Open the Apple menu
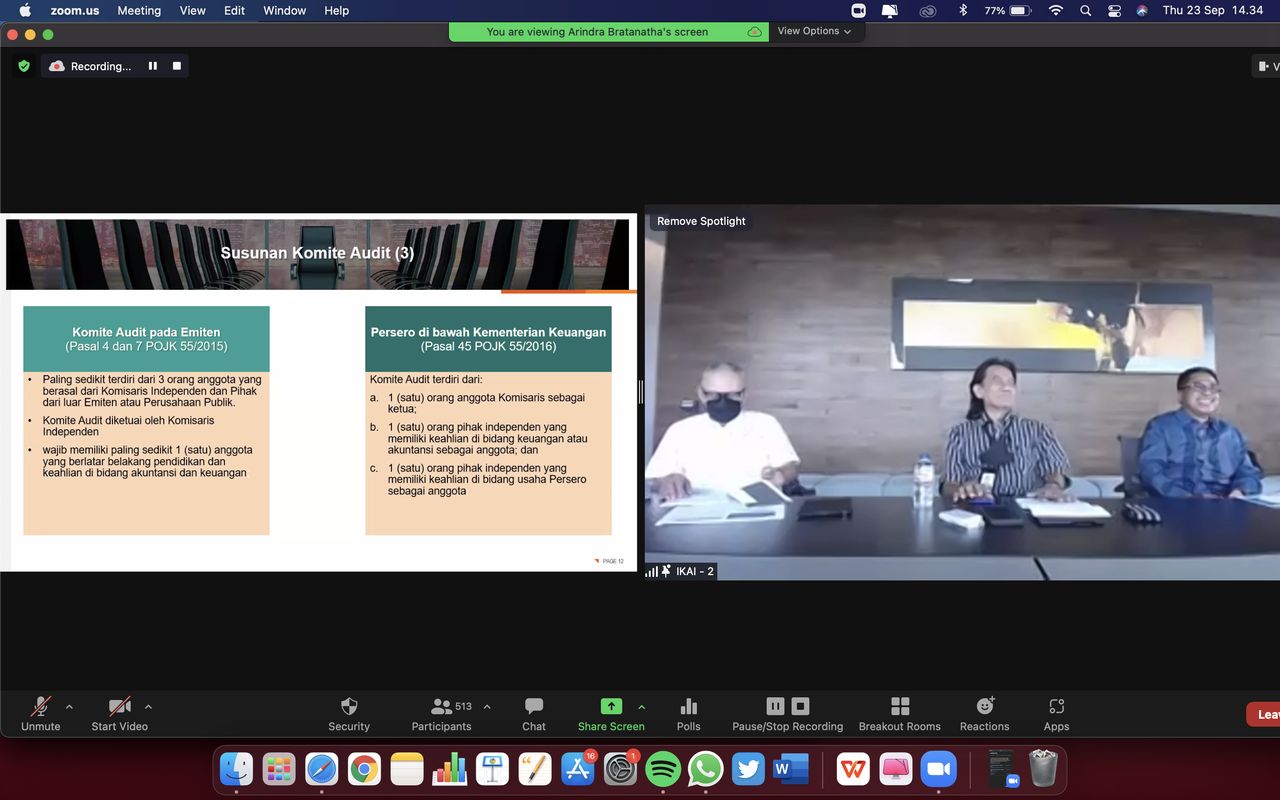The image size is (1280, 800). click(25, 10)
